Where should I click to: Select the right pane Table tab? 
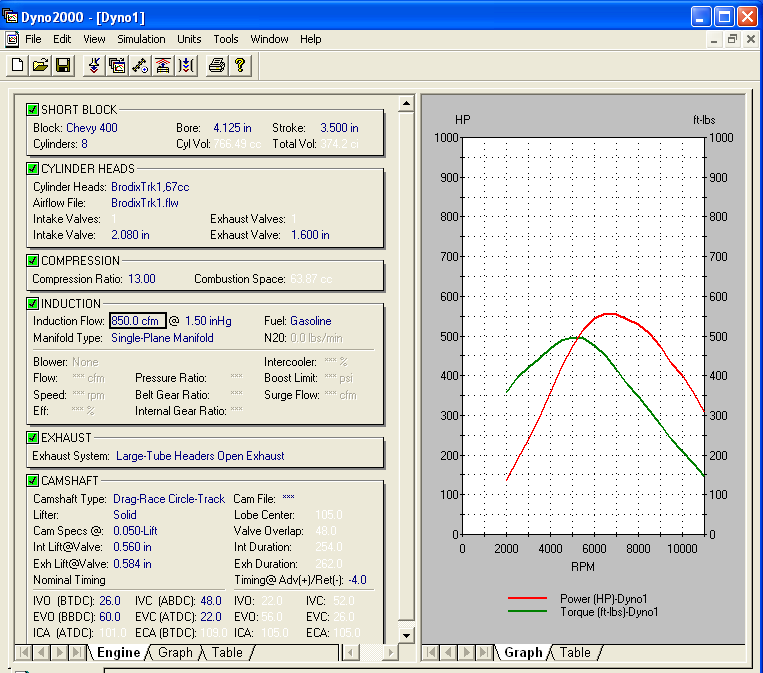click(575, 652)
